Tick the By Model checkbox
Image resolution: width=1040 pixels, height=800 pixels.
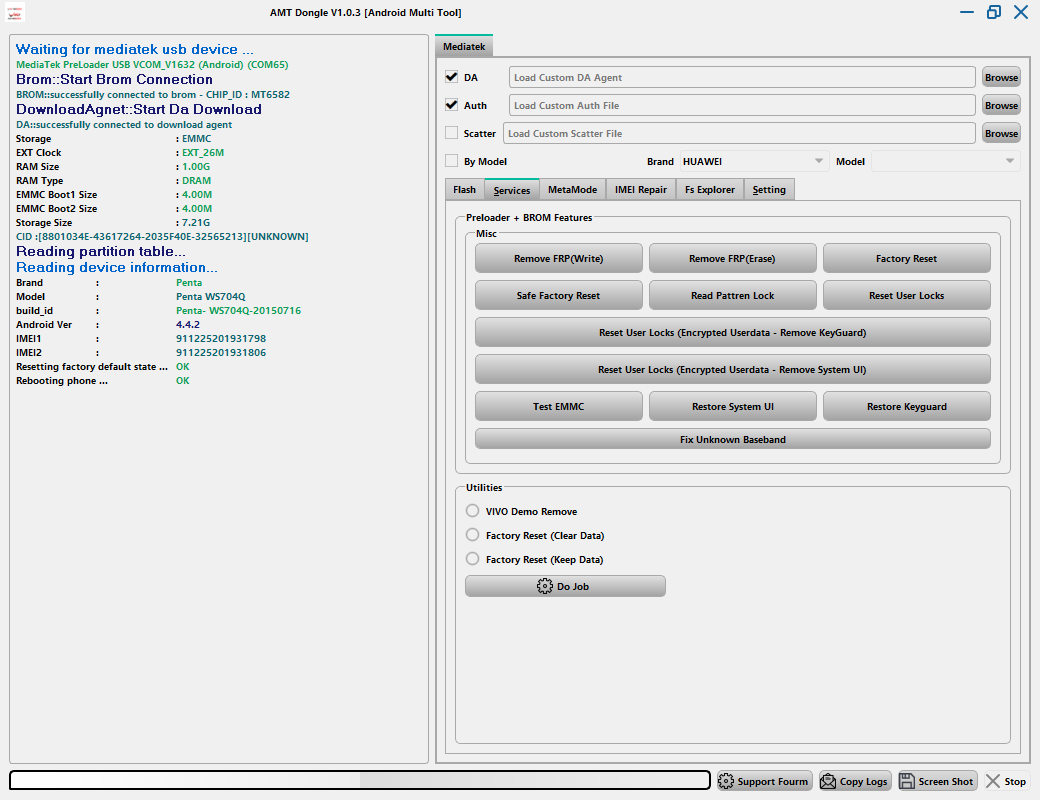coord(452,161)
